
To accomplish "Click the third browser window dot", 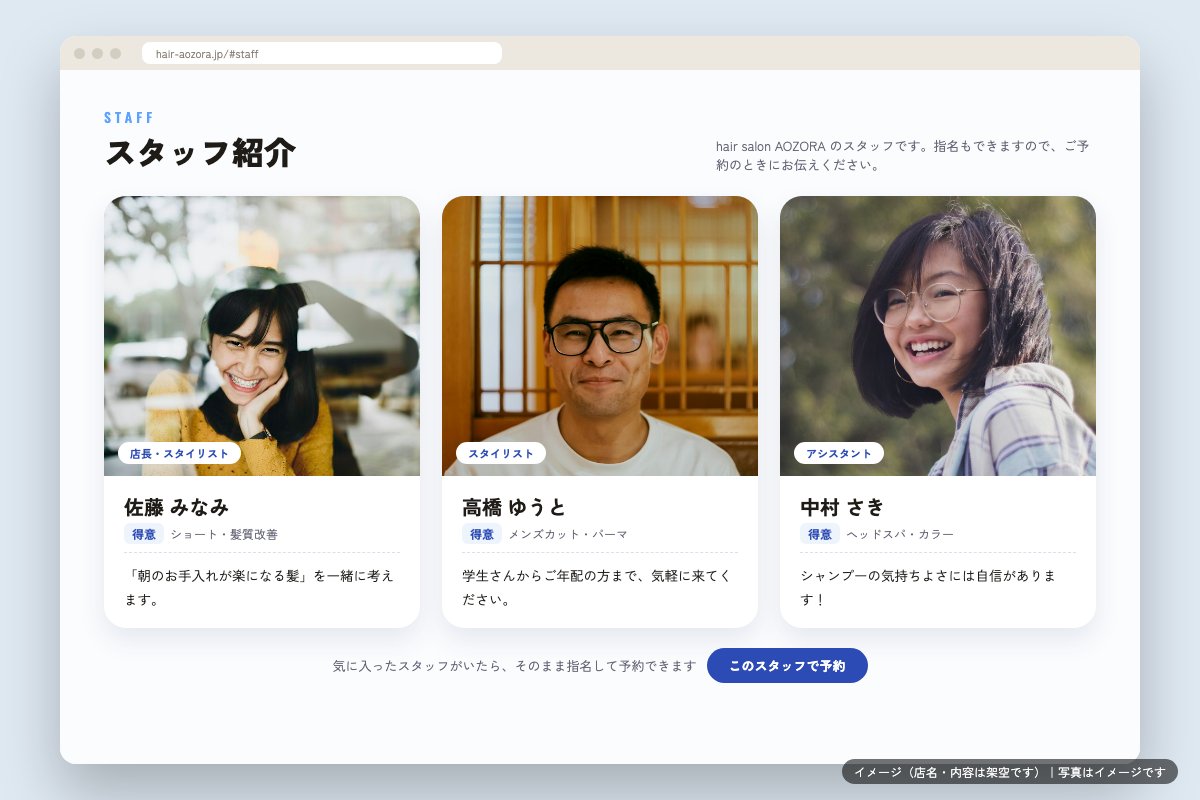I will (x=116, y=53).
